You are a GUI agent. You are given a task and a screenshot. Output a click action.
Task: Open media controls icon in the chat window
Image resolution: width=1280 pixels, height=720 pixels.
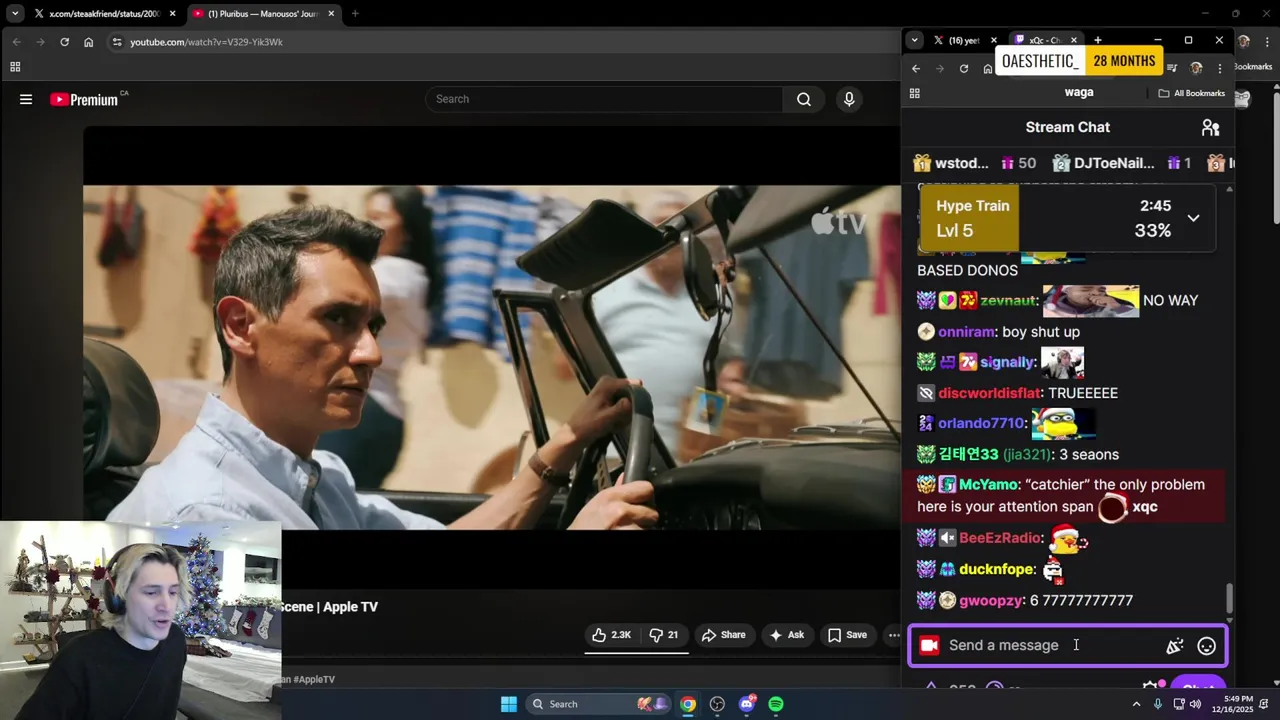pos(1172,68)
